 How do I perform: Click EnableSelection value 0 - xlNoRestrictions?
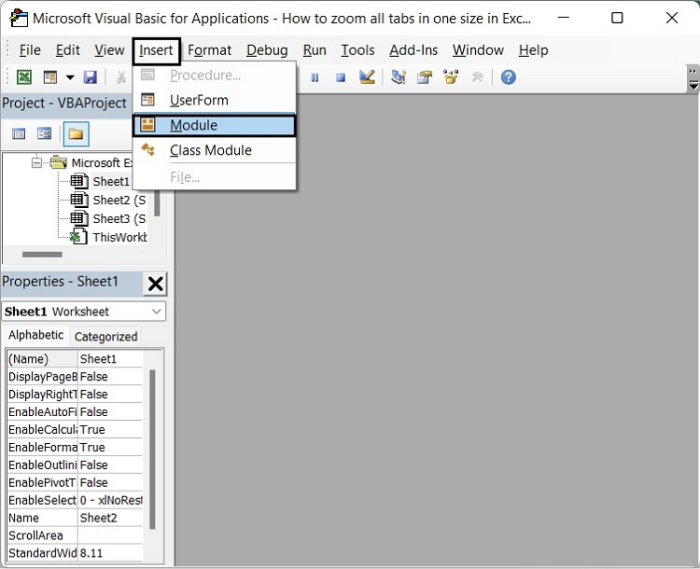coord(110,500)
